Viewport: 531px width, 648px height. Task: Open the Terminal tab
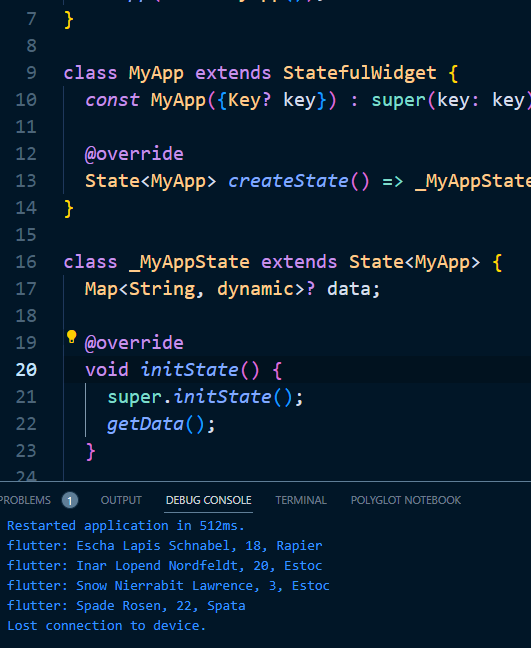[301, 500]
